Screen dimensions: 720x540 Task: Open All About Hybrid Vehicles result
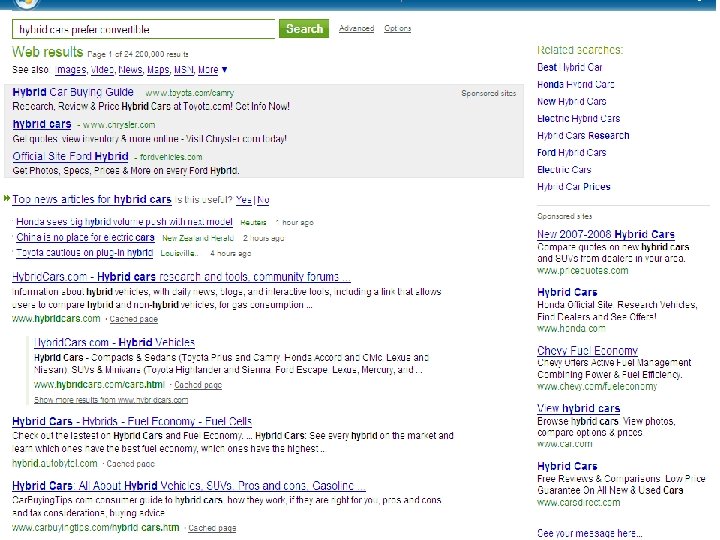tap(189, 486)
